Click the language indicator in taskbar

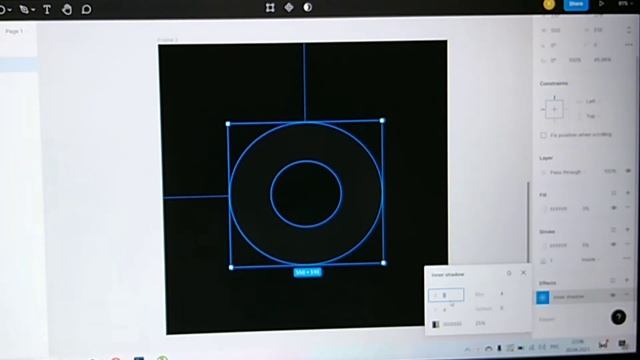554,347
